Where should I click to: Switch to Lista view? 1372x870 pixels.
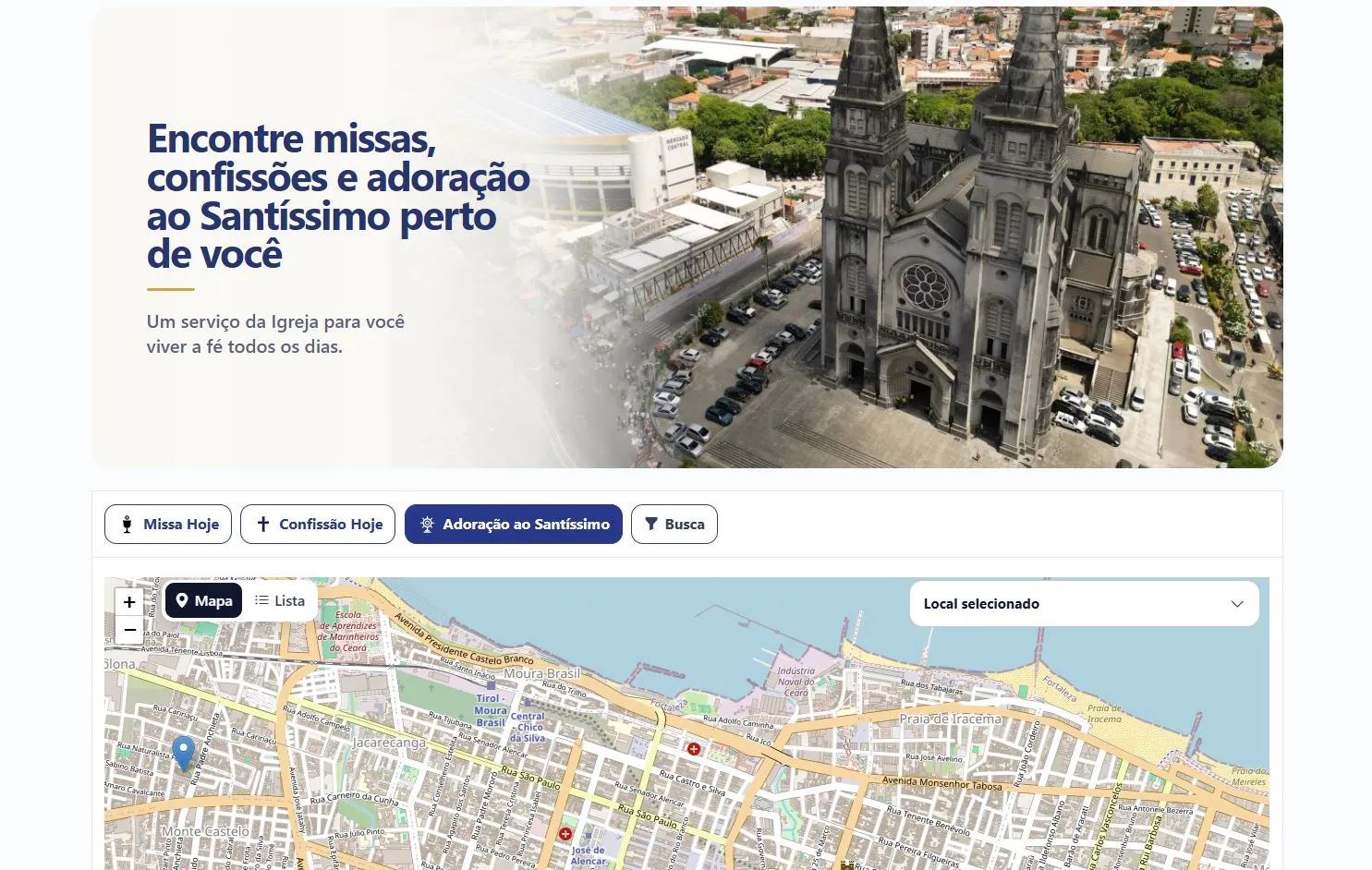pyautogui.click(x=280, y=600)
